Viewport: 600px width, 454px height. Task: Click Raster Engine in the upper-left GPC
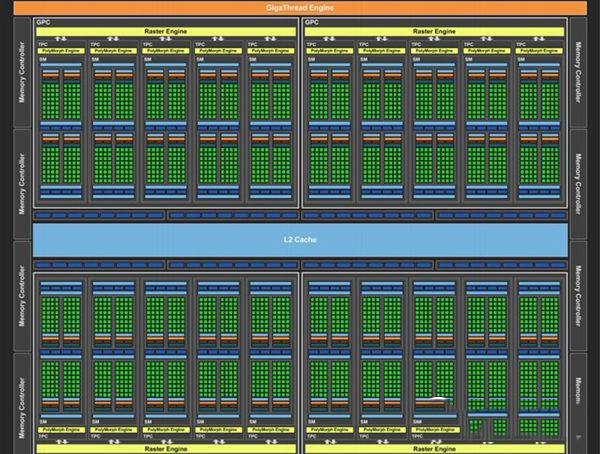(166, 31)
